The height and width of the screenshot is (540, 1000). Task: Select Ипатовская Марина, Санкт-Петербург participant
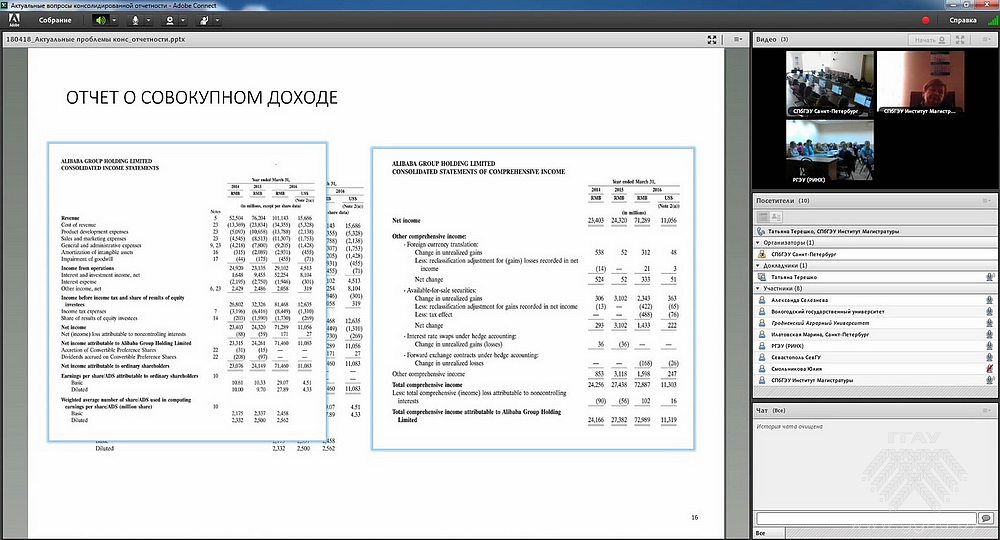click(875, 335)
